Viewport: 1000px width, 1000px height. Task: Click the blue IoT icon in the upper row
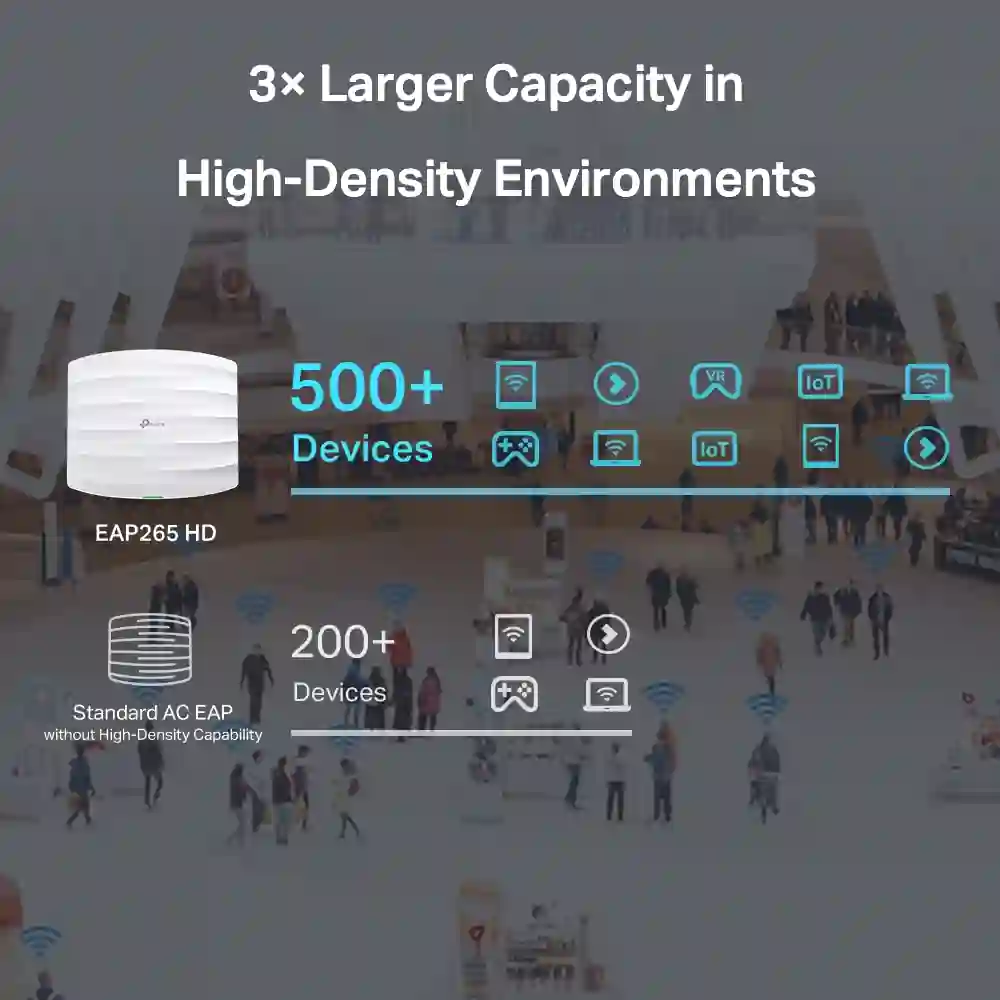tap(820, 382)
